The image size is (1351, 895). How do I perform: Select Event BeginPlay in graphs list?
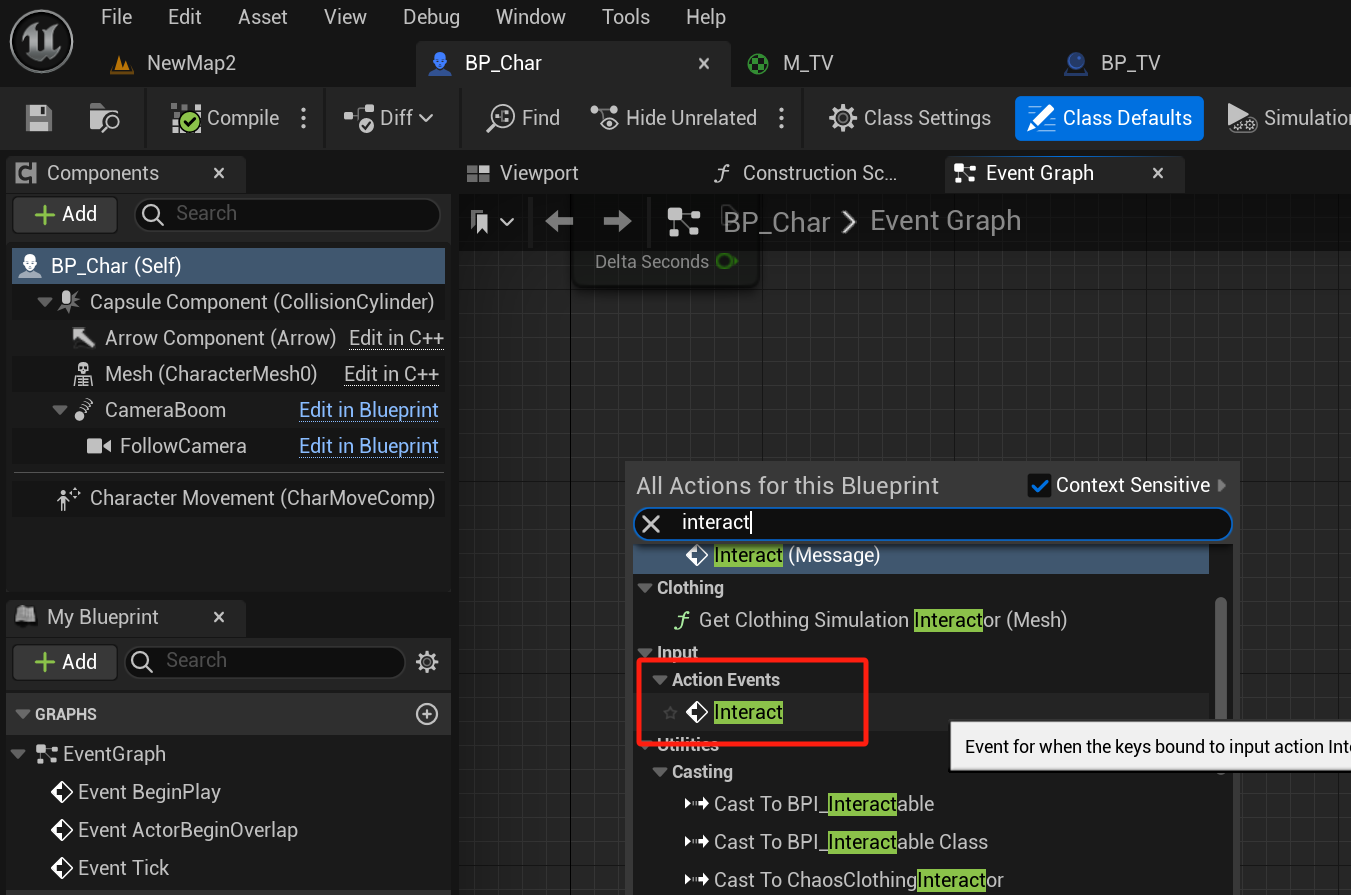pyautogui.click(x=149, y=792)
